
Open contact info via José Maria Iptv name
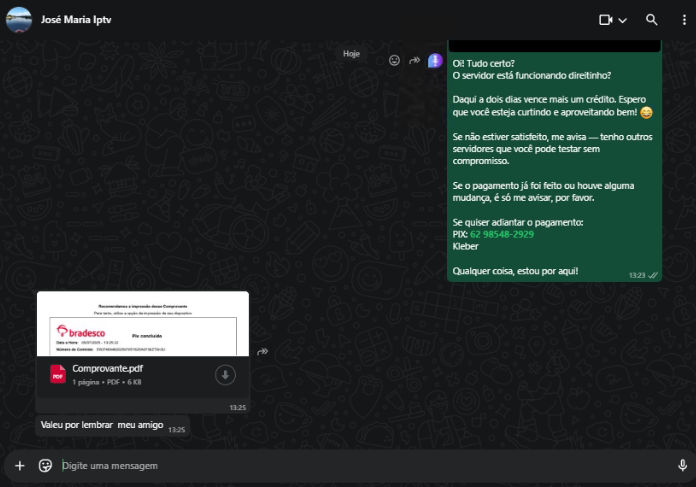[76, 20]
